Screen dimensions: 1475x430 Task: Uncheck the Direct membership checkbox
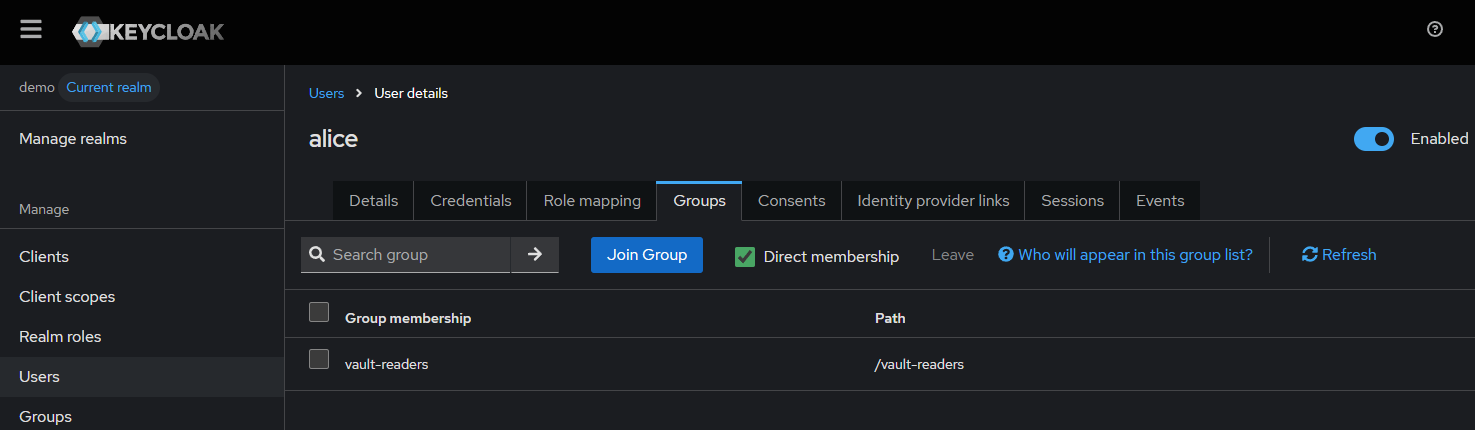coord(744,257)
